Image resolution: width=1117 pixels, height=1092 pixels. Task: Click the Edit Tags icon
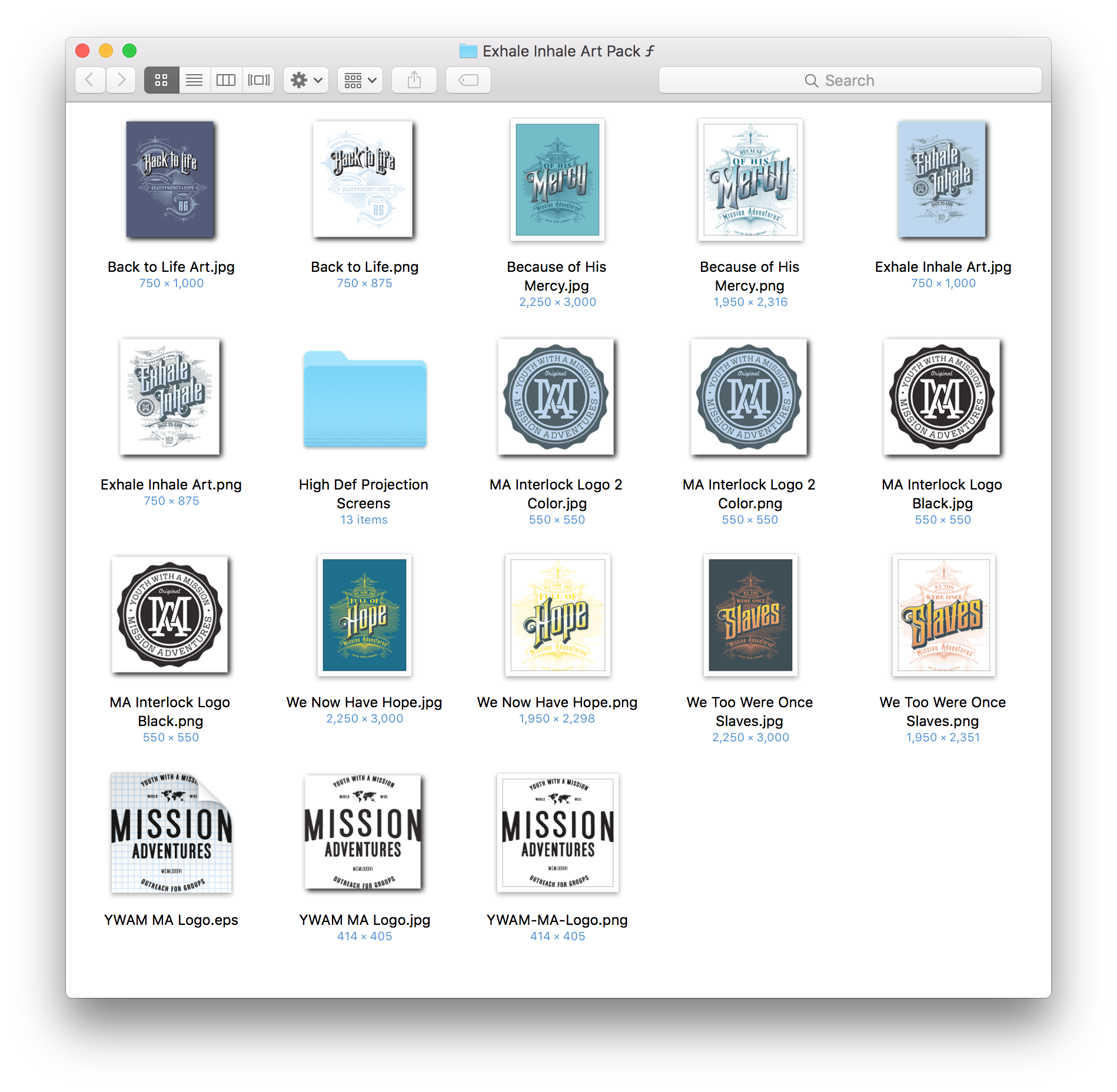(468, 80)
